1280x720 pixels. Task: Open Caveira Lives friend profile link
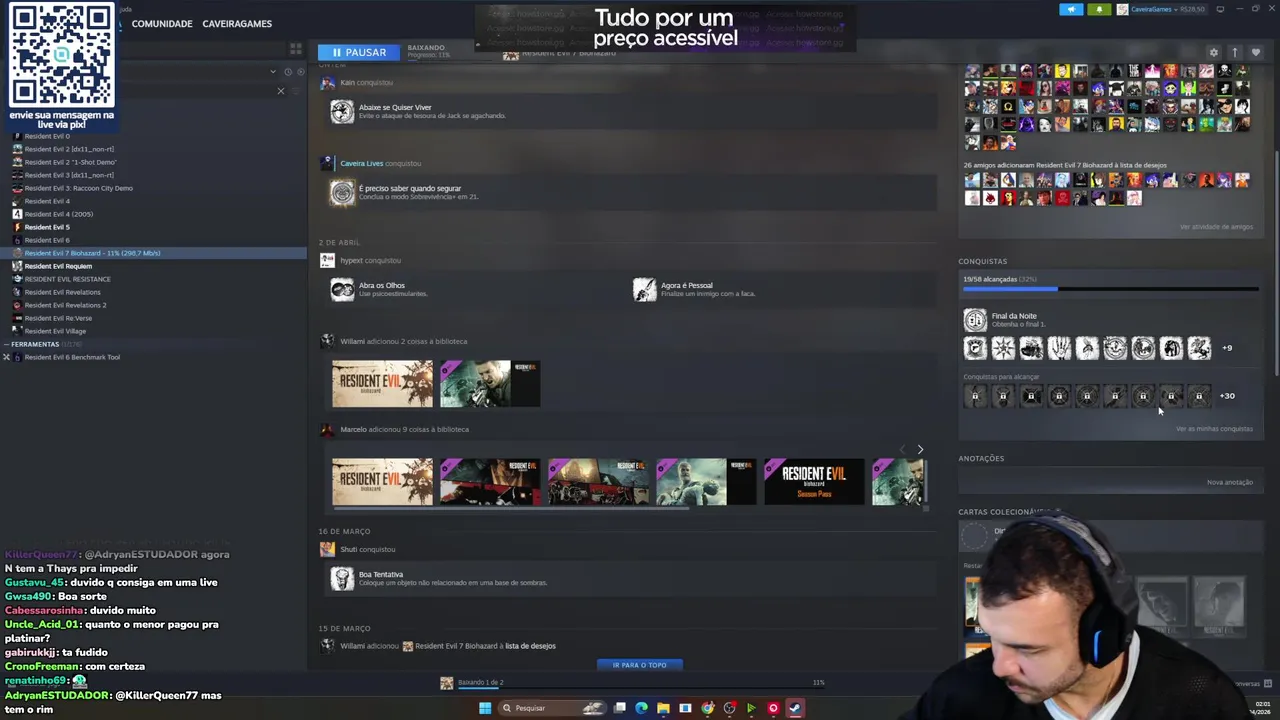(x=361, y=163)
